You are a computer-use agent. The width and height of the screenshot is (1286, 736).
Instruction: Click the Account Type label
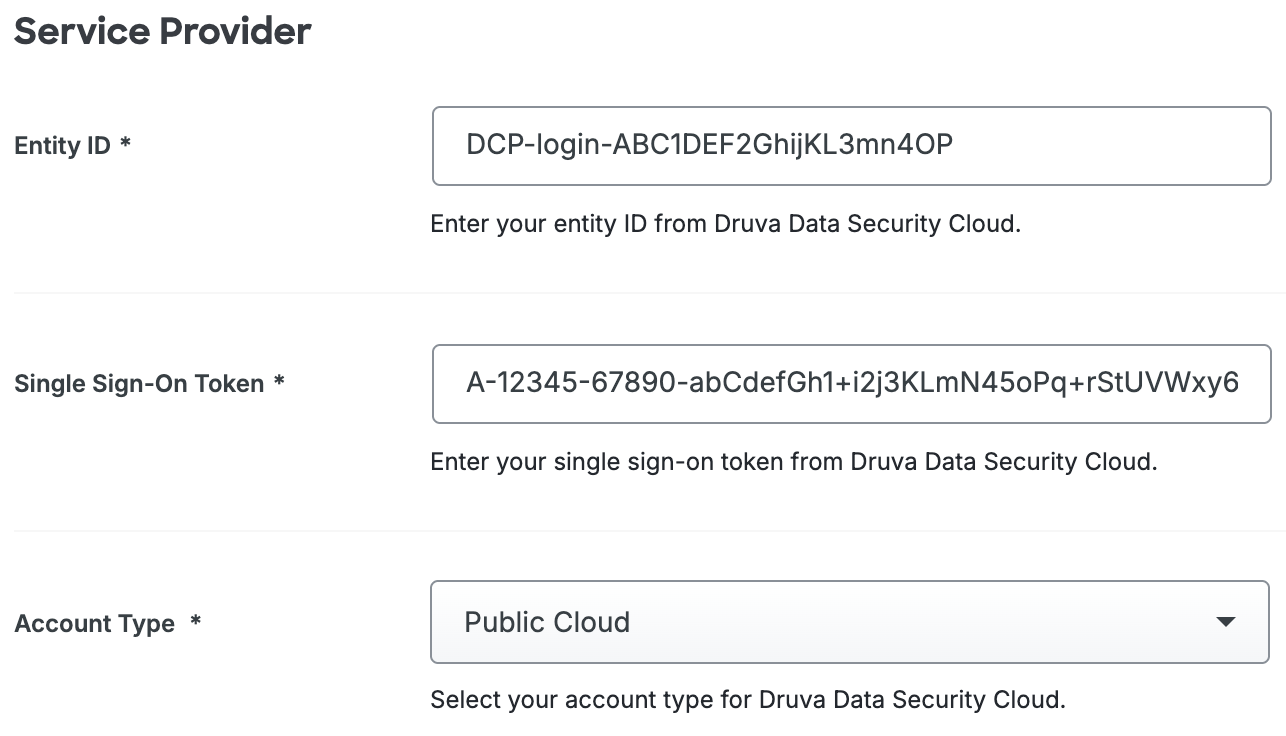(x=93, y=622)
